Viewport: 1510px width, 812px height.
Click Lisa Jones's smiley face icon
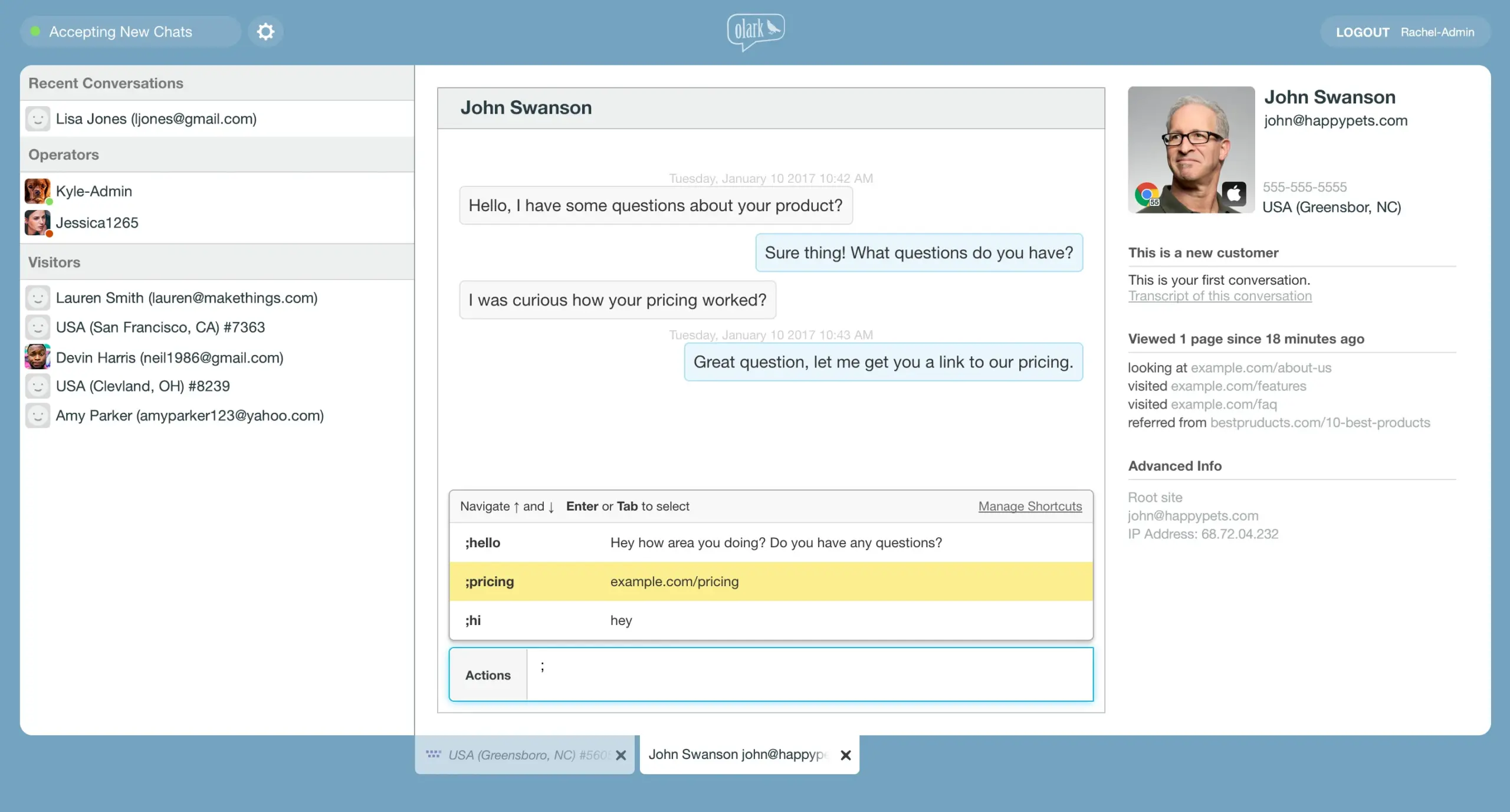click(x=37, y=119)
